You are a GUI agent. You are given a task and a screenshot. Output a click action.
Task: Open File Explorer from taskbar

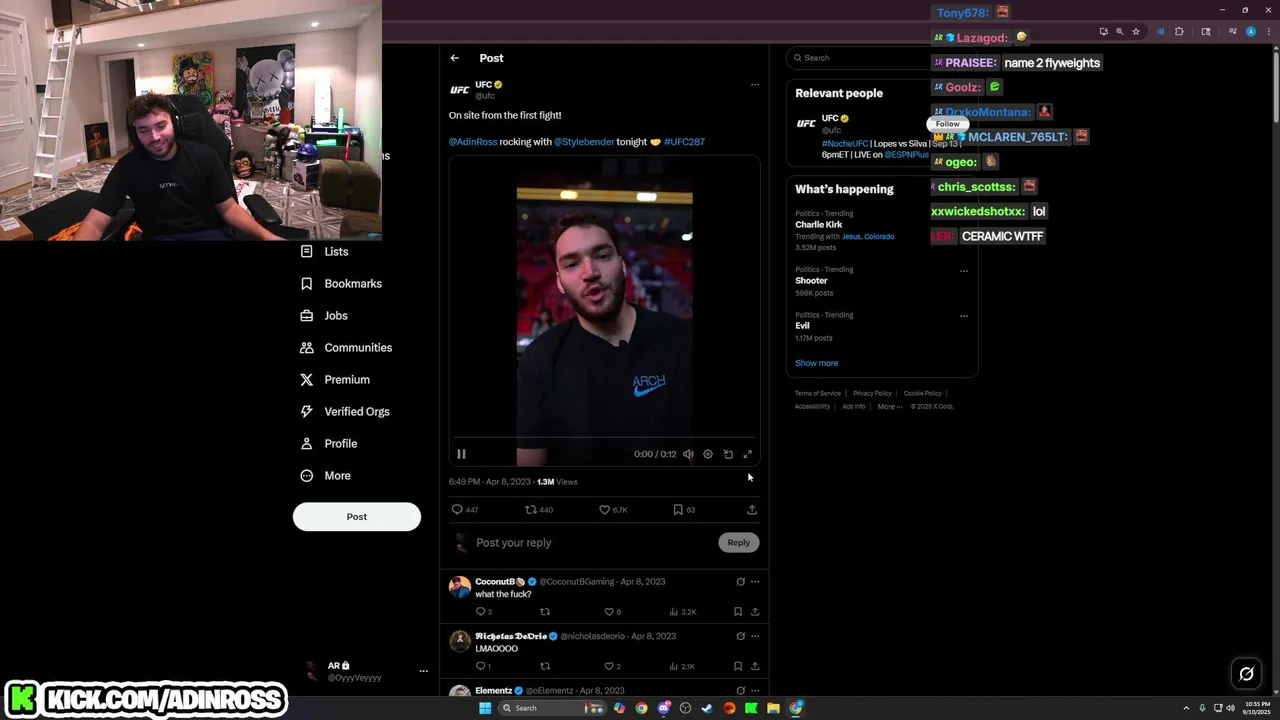pyautogui.click(x=773, y=708)
